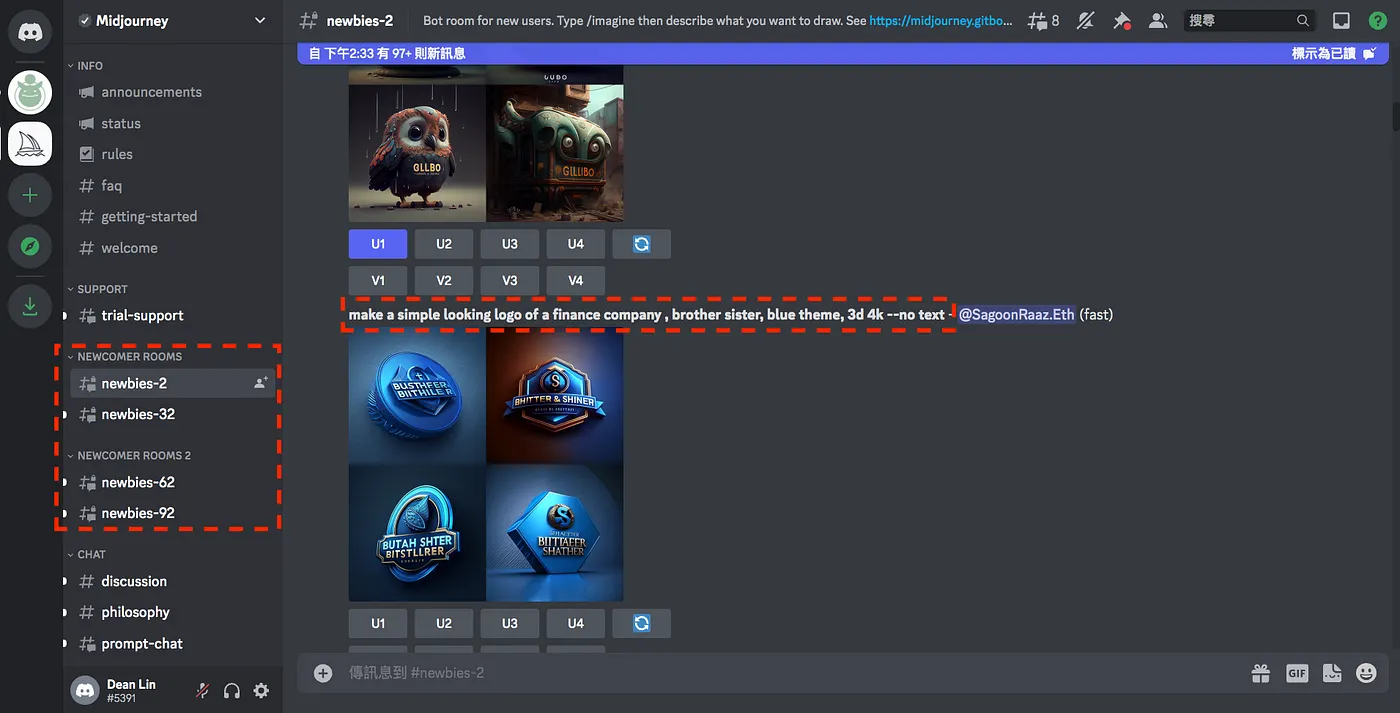Show the member list icon

tap(1158, 20)
